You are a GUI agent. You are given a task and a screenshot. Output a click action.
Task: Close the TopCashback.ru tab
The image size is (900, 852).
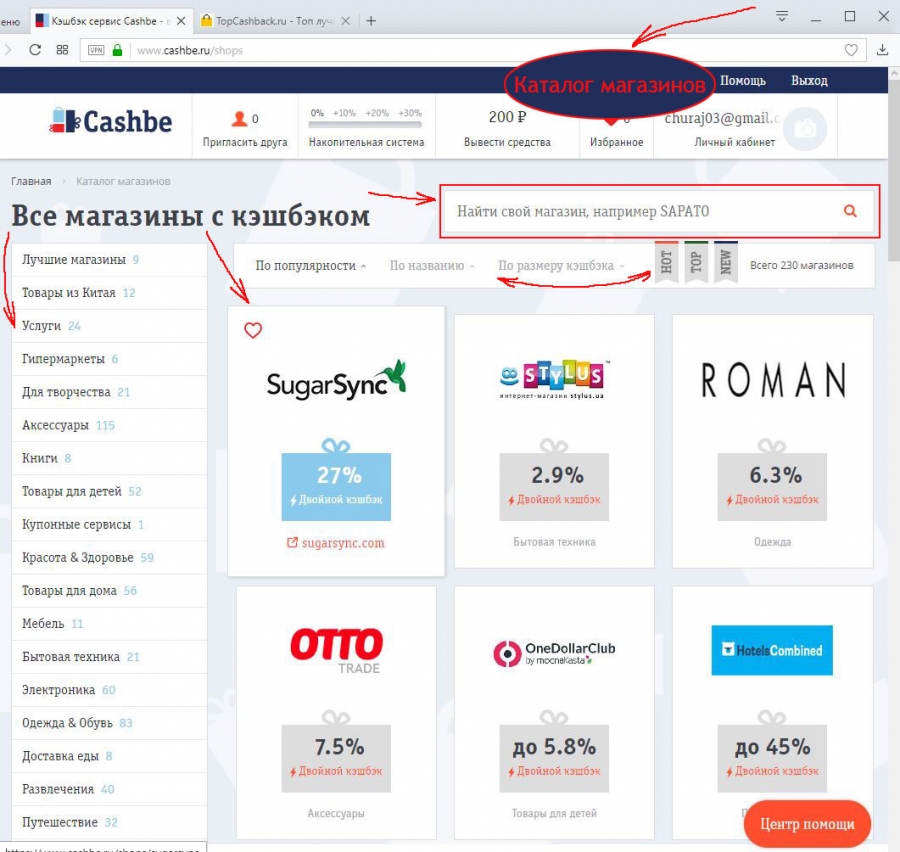point(346,21)
